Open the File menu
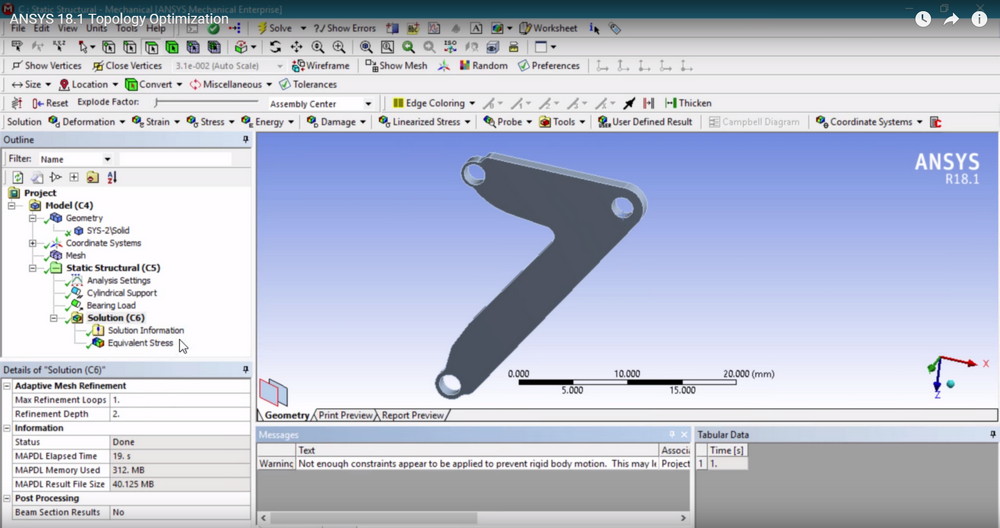This screenshot has height=528, width=1000. tap(18, 28)
